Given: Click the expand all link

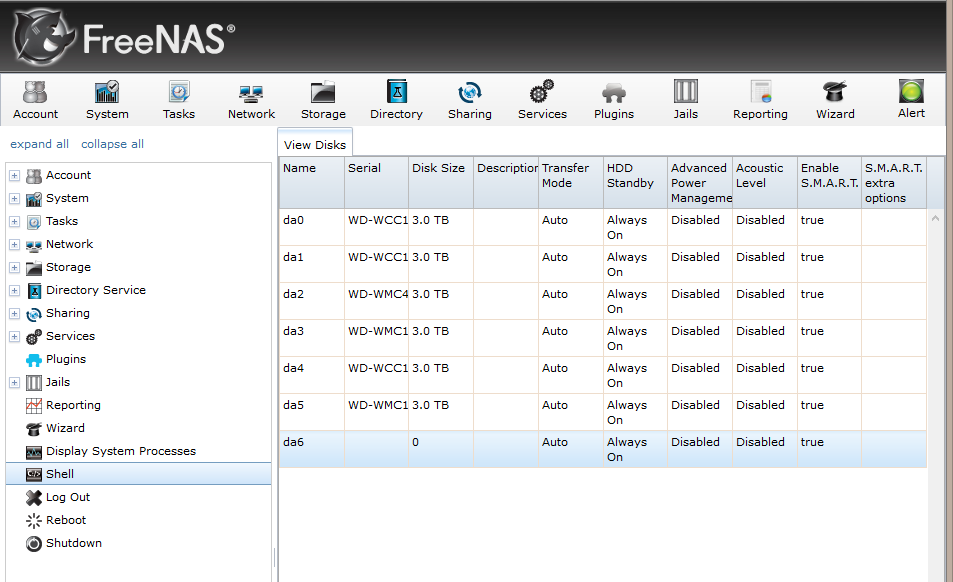Looking at the screenshot, I should coord(40,144).
